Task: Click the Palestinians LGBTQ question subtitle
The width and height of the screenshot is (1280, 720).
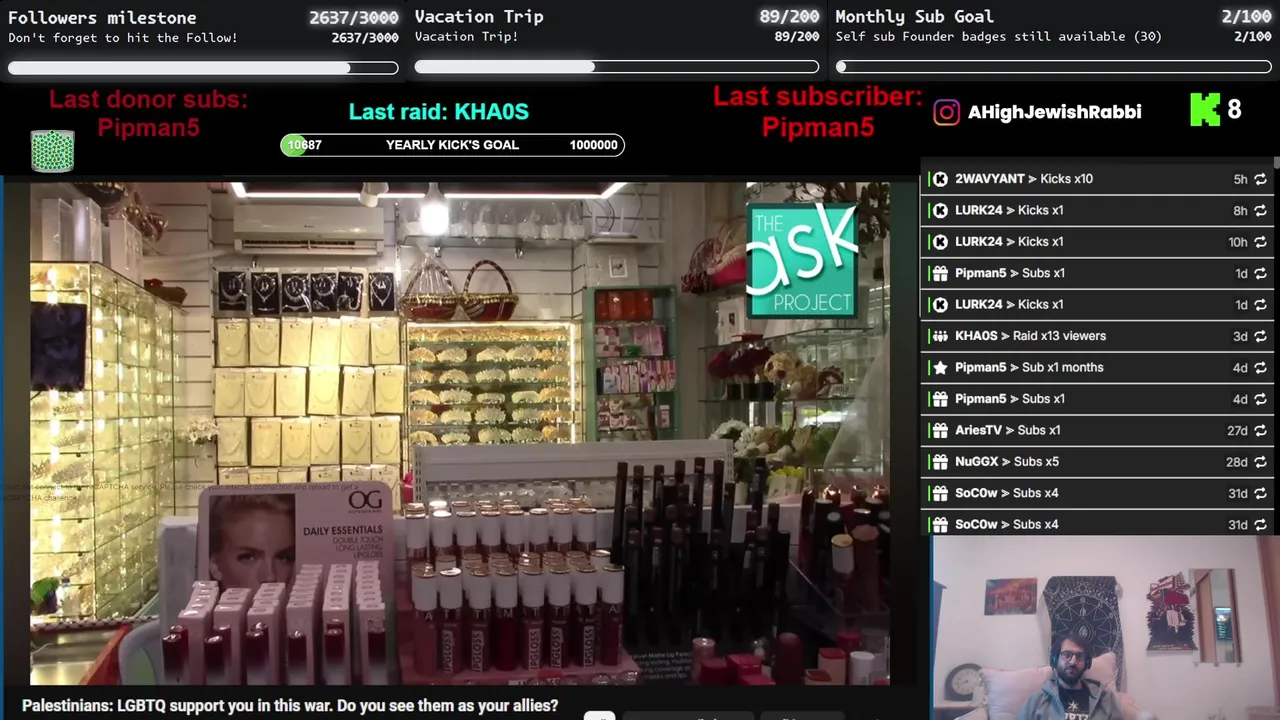Action: [x=290, y=706]
